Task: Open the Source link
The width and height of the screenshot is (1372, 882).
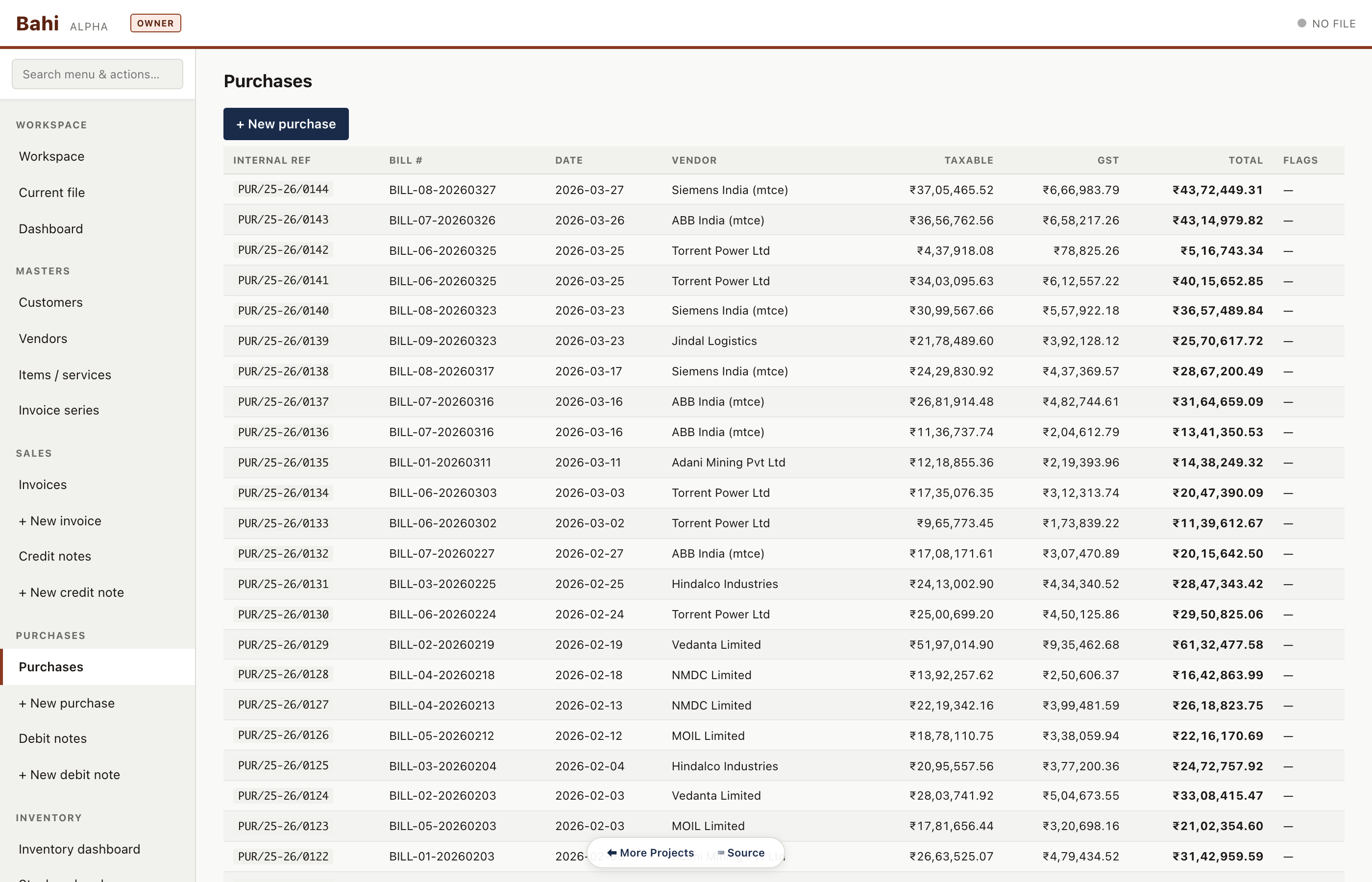Action: (x=741, y=853)
